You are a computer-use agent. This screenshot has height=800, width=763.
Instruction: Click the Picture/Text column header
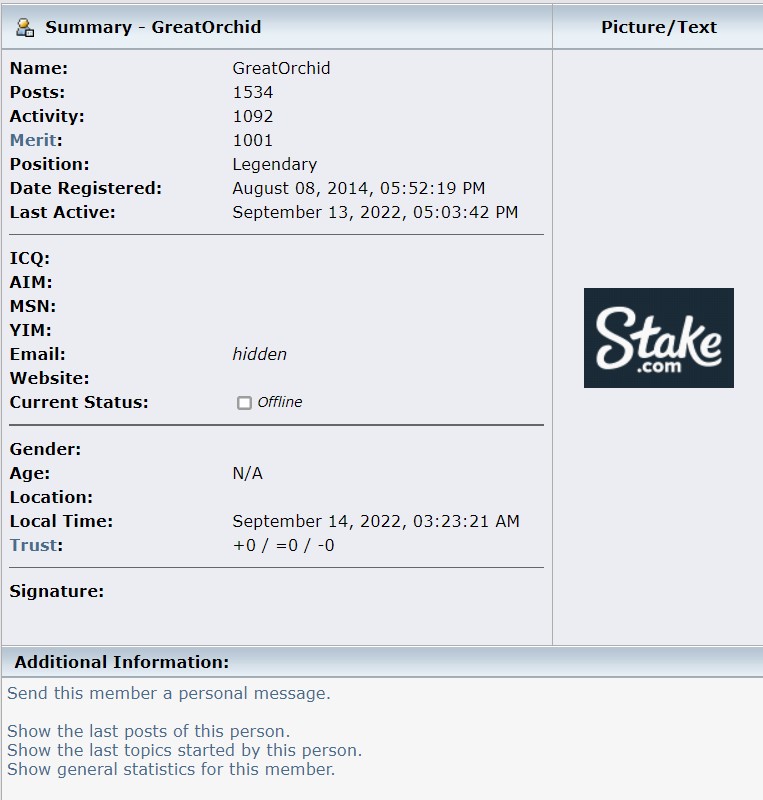click(659, 27)
